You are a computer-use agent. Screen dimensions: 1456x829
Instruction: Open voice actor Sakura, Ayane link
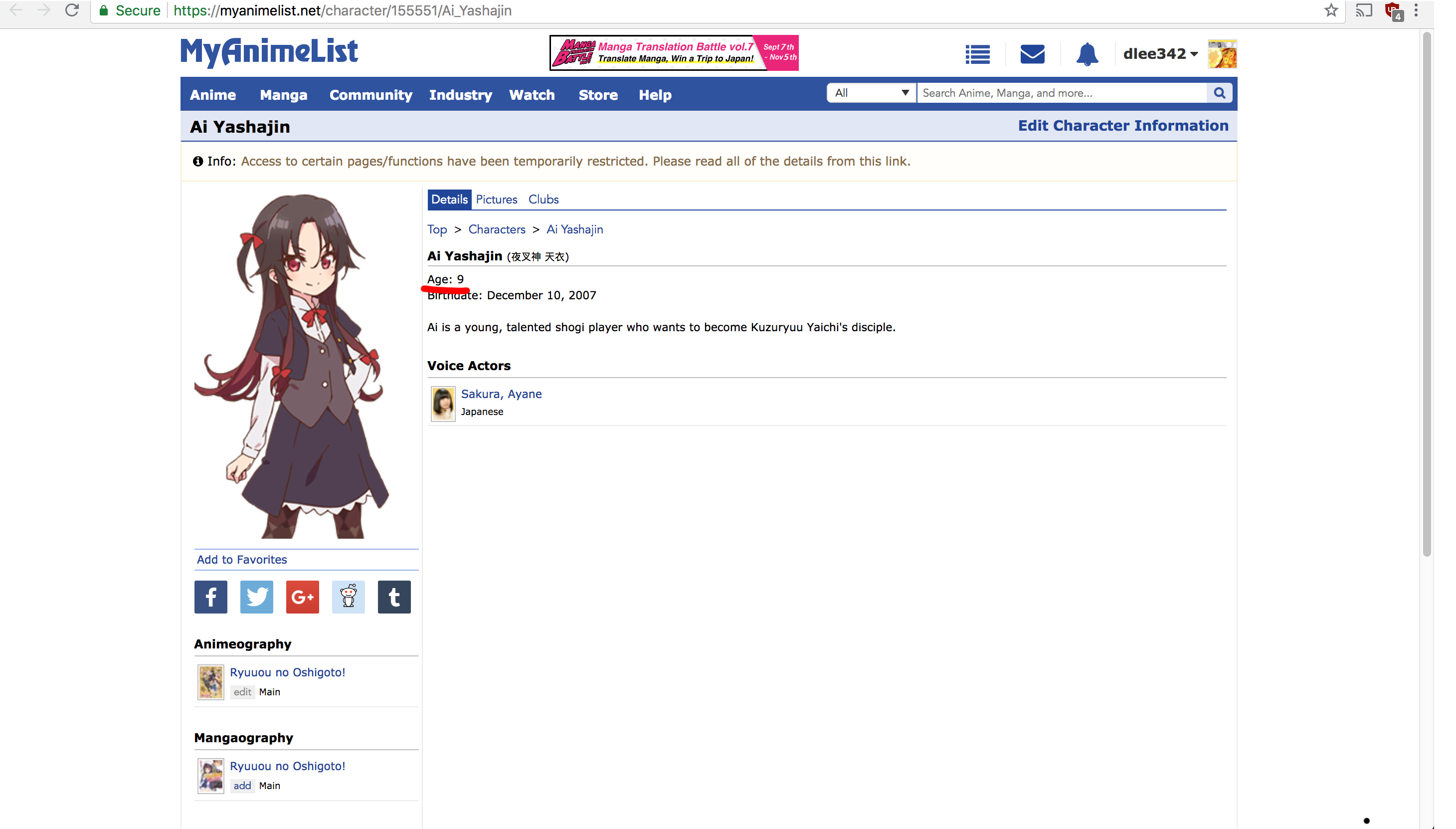click(501, 394)
